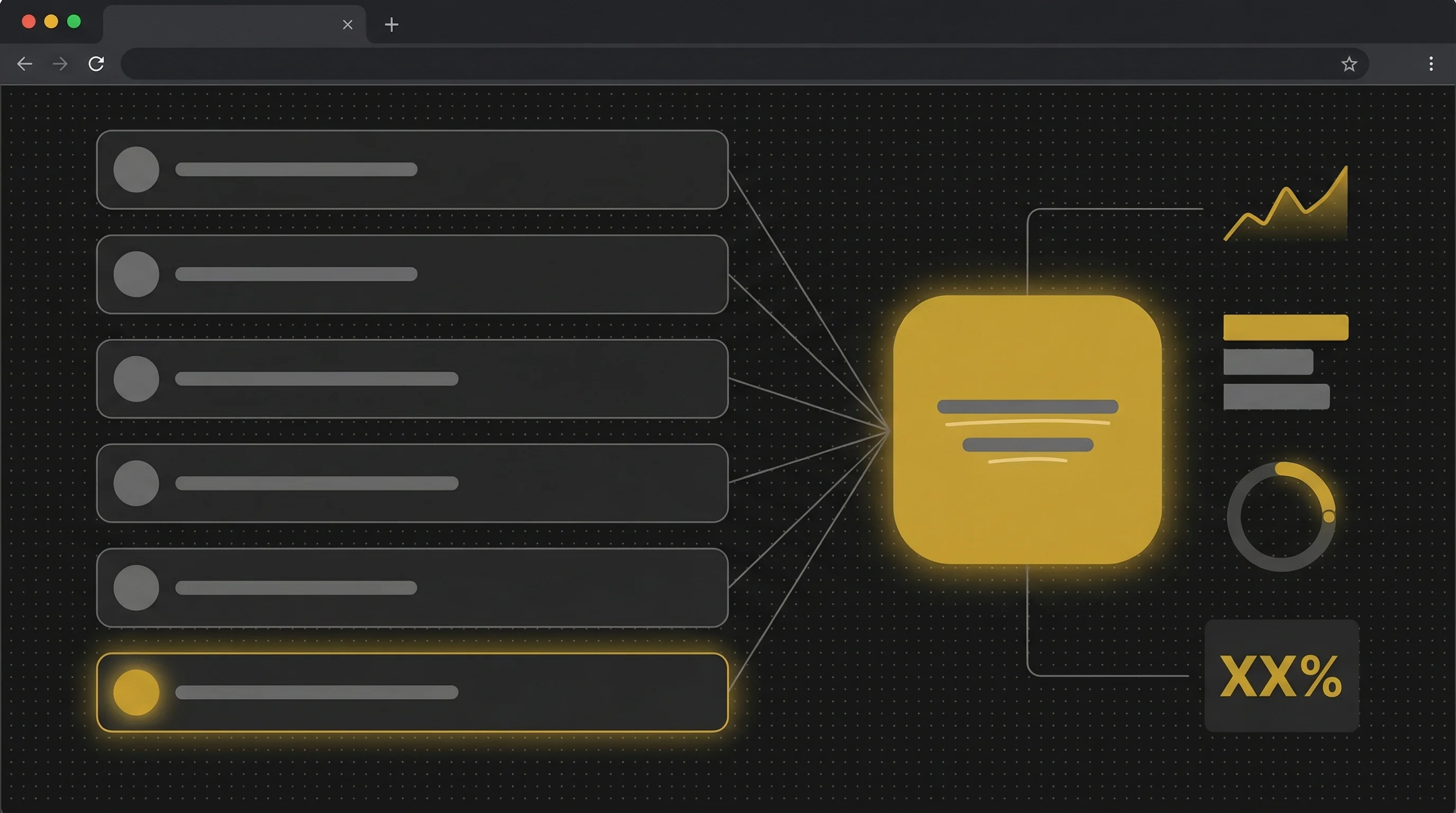Click the yellow avatar circle in the highlighted row

(136, 692)
